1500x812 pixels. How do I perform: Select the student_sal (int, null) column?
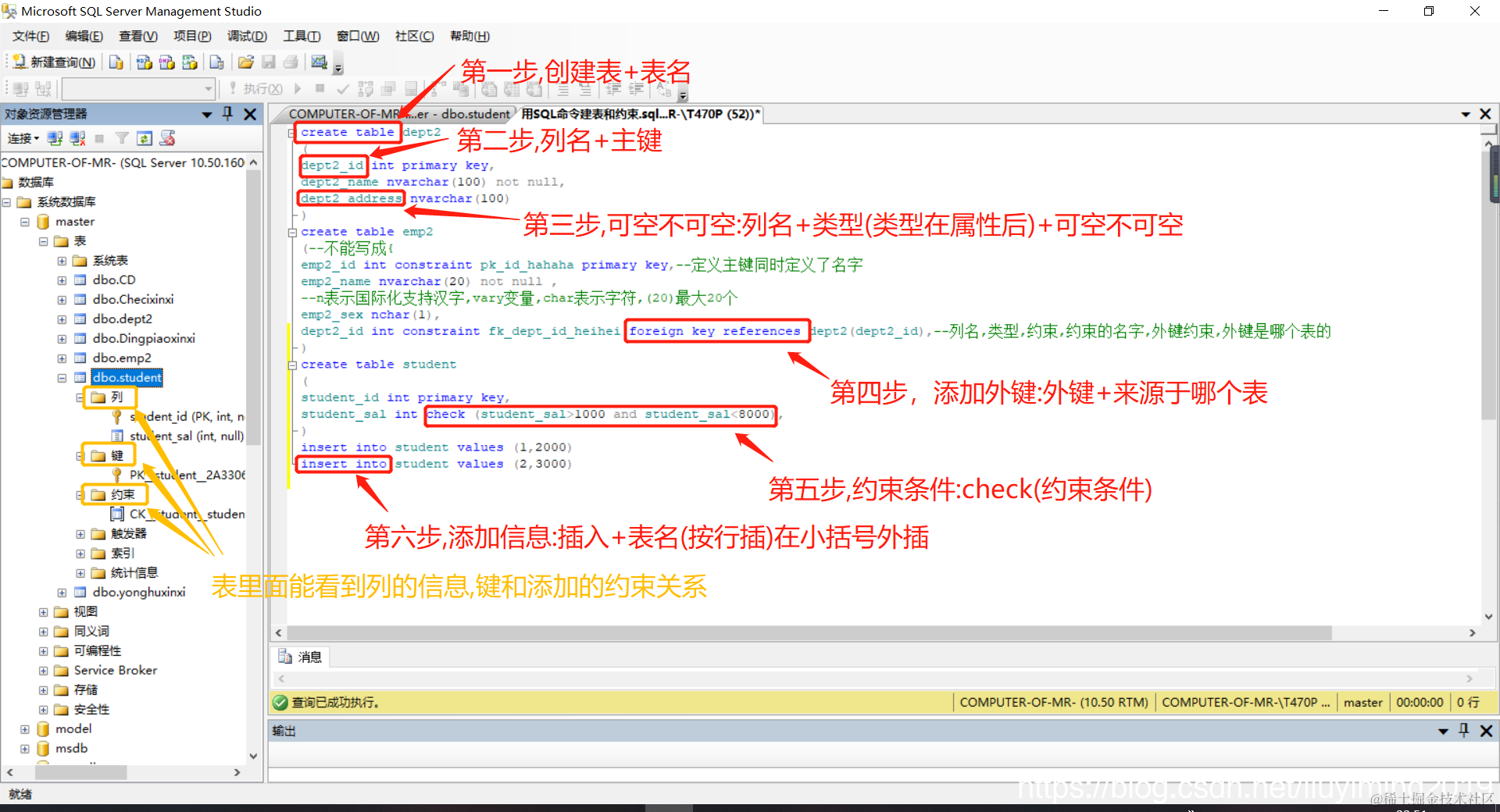coord(186,436)
